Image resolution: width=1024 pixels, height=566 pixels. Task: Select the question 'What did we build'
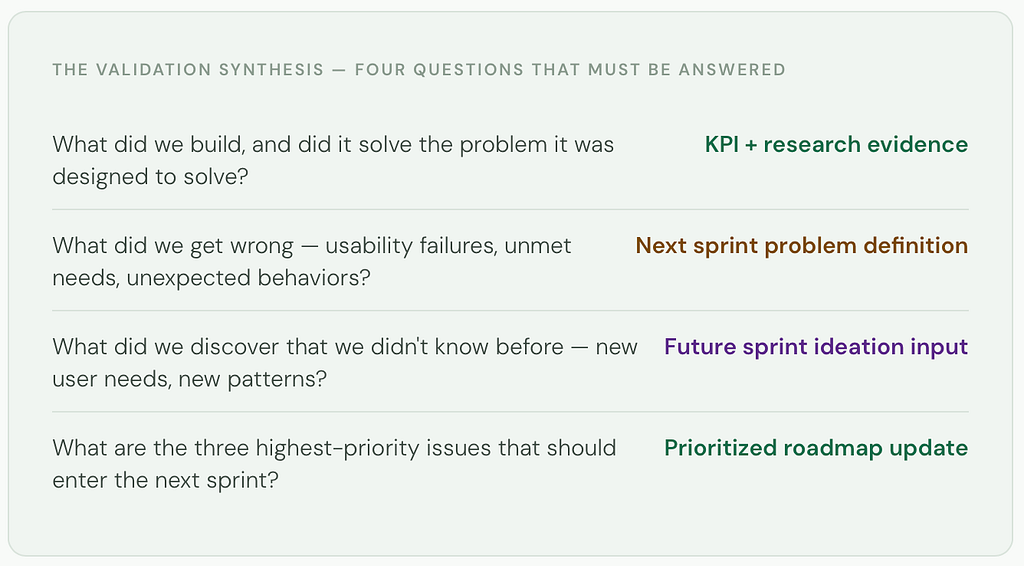point(333,161)
